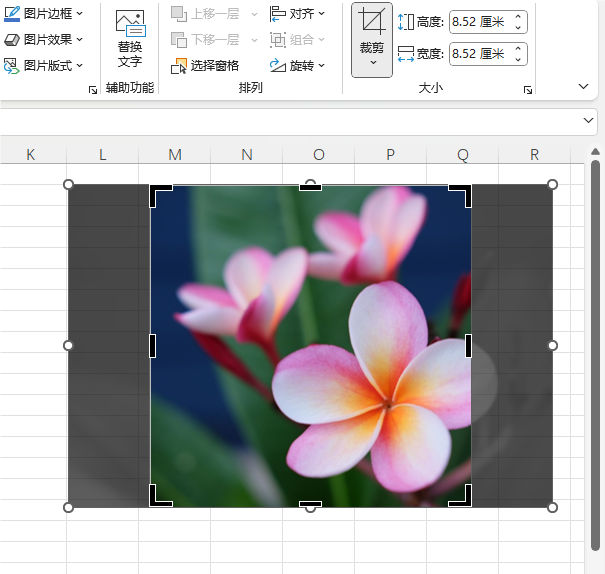
Task: Collapse the ribbon with the chevron
Action: click(583, 86)
